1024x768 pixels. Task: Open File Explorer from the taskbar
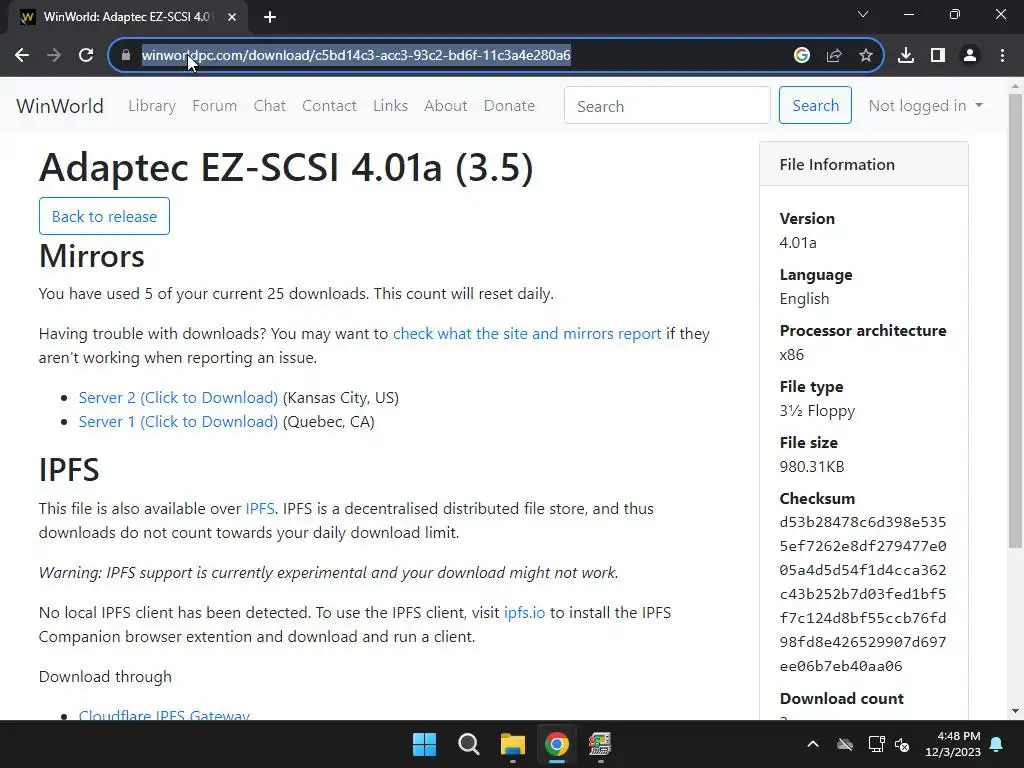click(513, 744)
